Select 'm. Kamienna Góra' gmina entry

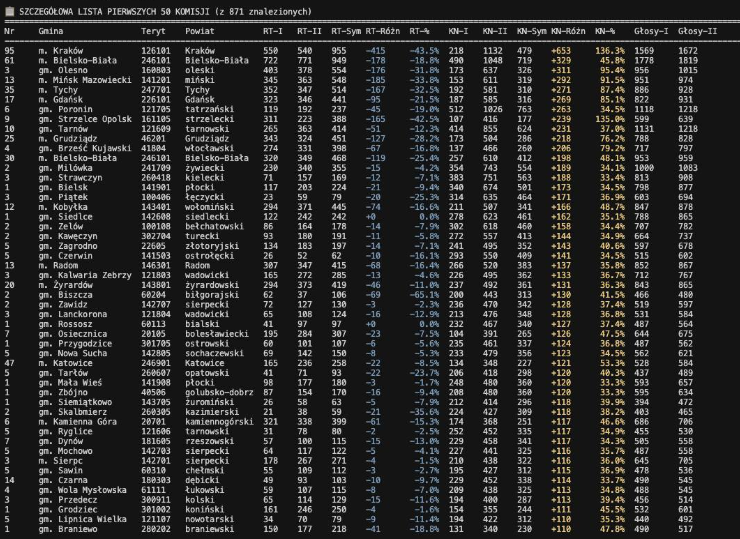77,422
